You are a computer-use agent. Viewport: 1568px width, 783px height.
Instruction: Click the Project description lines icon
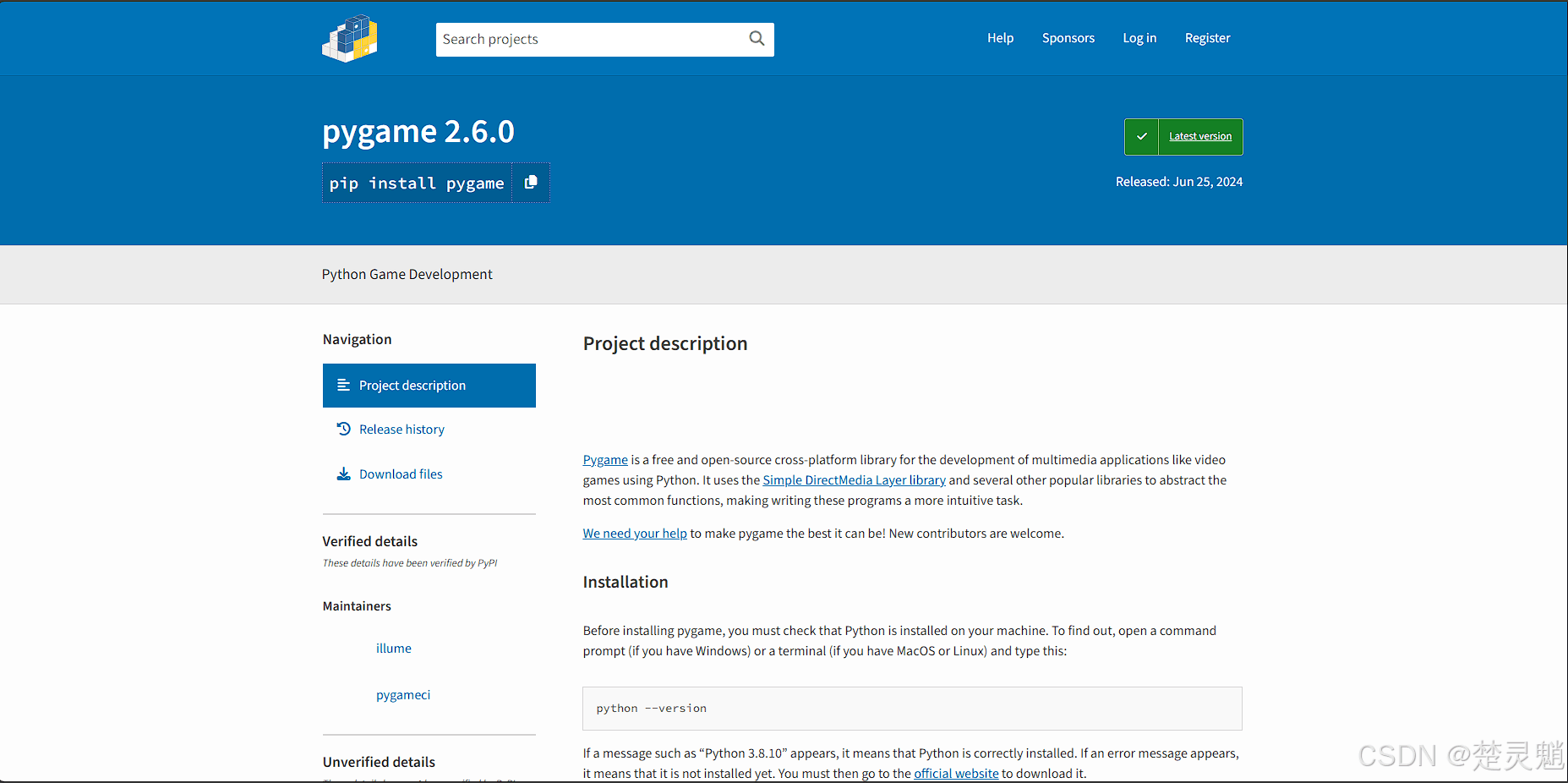pyautogui.click(x=343, y=386)
